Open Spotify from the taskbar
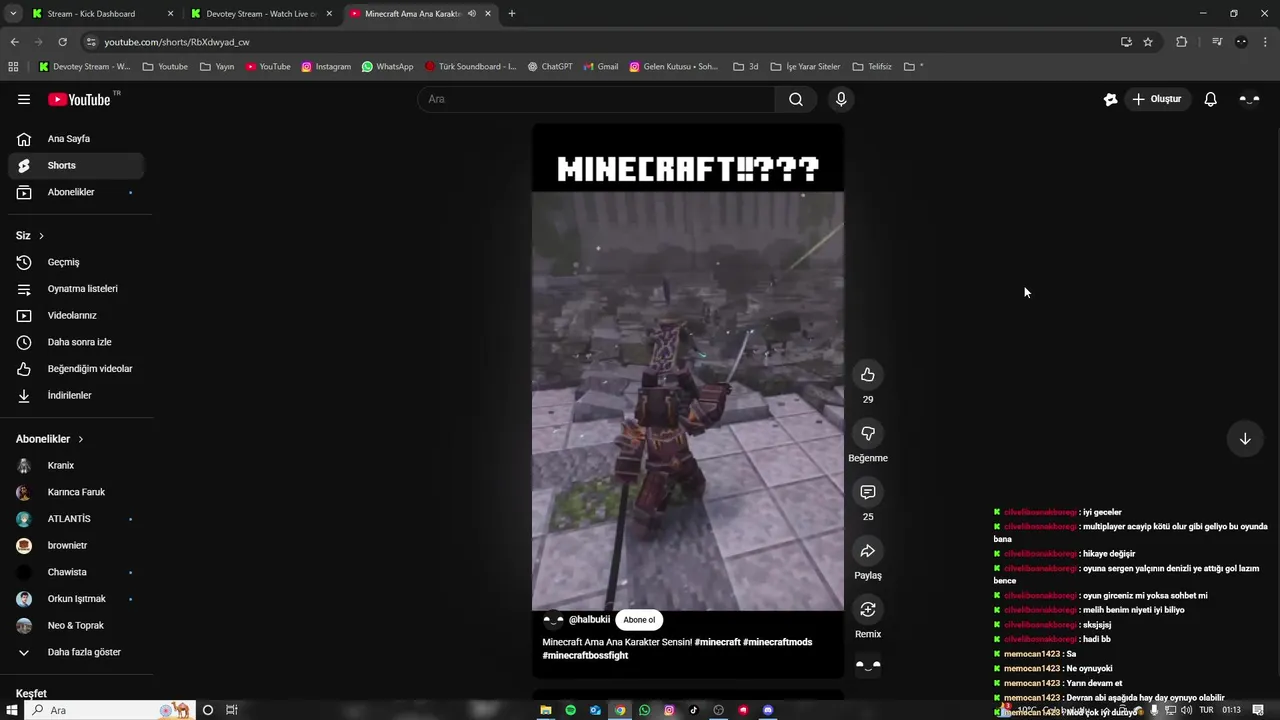1280x720 pixels. pyautogui.click(x=570, y=710)
